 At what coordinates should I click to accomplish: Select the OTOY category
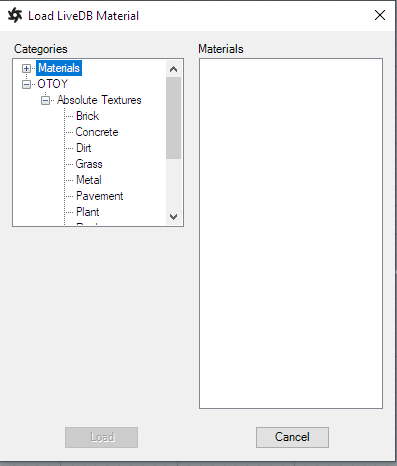coord(53,84)
